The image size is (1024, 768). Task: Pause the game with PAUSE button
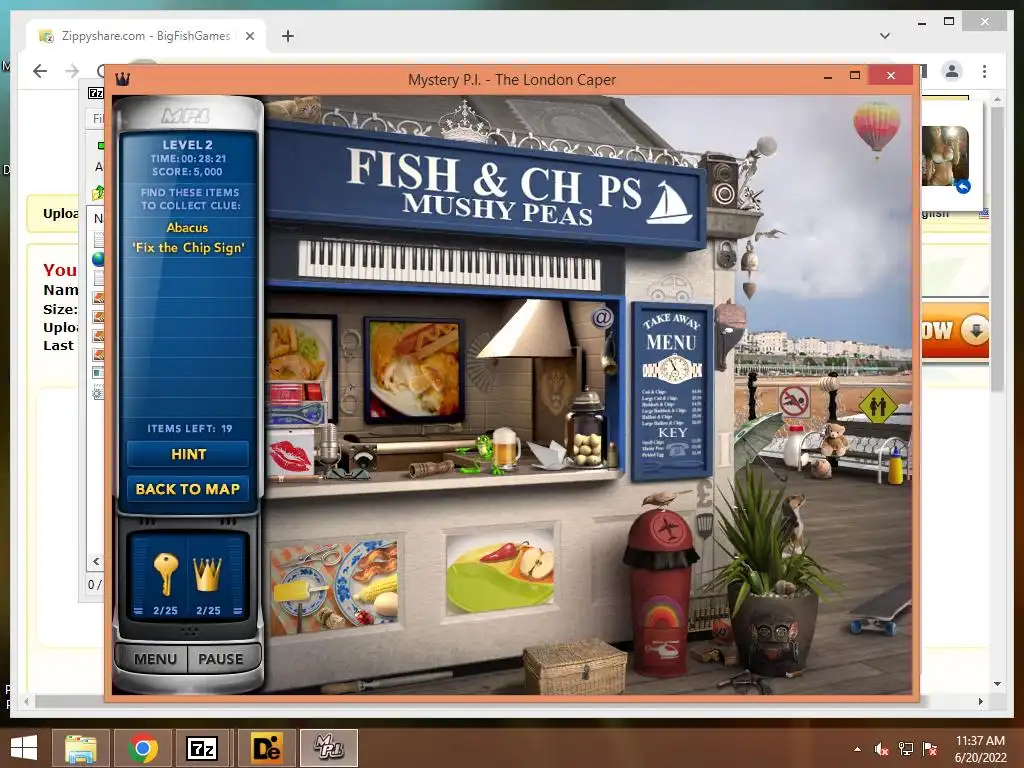(x=221, y=659)
